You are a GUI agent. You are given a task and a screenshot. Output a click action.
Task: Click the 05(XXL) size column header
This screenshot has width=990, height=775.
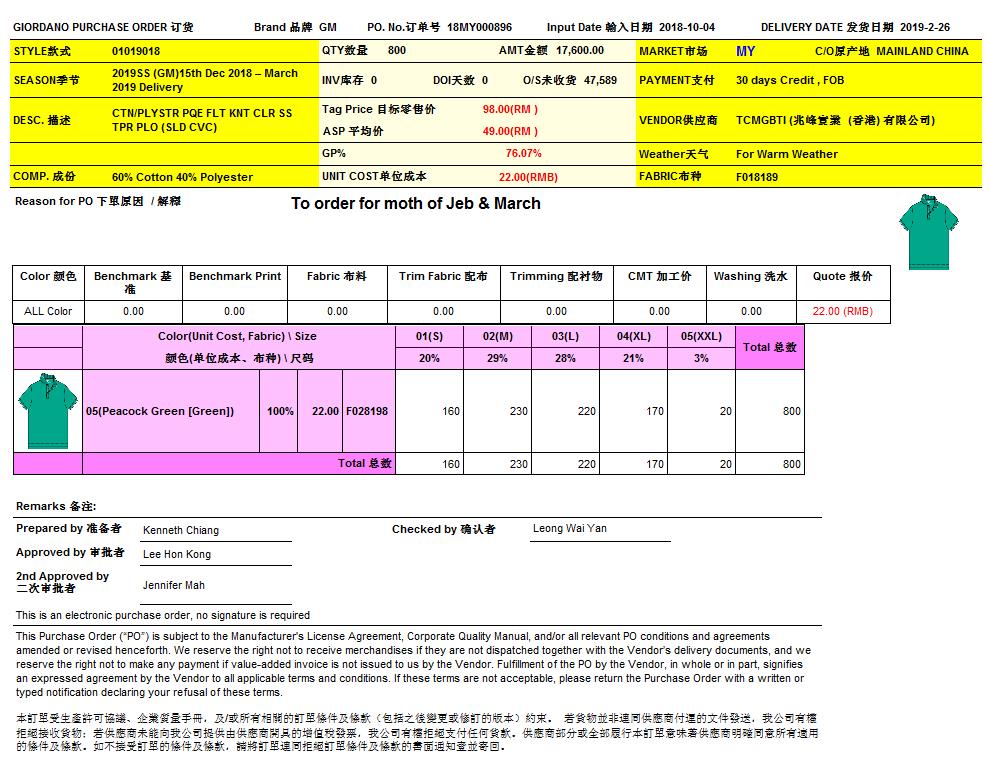click(701, 337)
